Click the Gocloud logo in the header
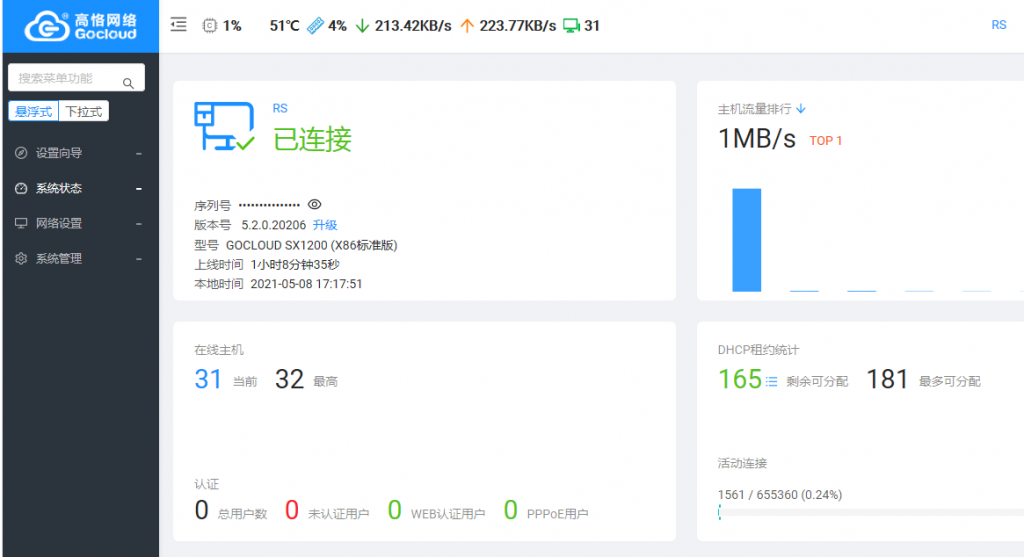The height and width of the screenshot is (557, 1024). click(79, 26)
